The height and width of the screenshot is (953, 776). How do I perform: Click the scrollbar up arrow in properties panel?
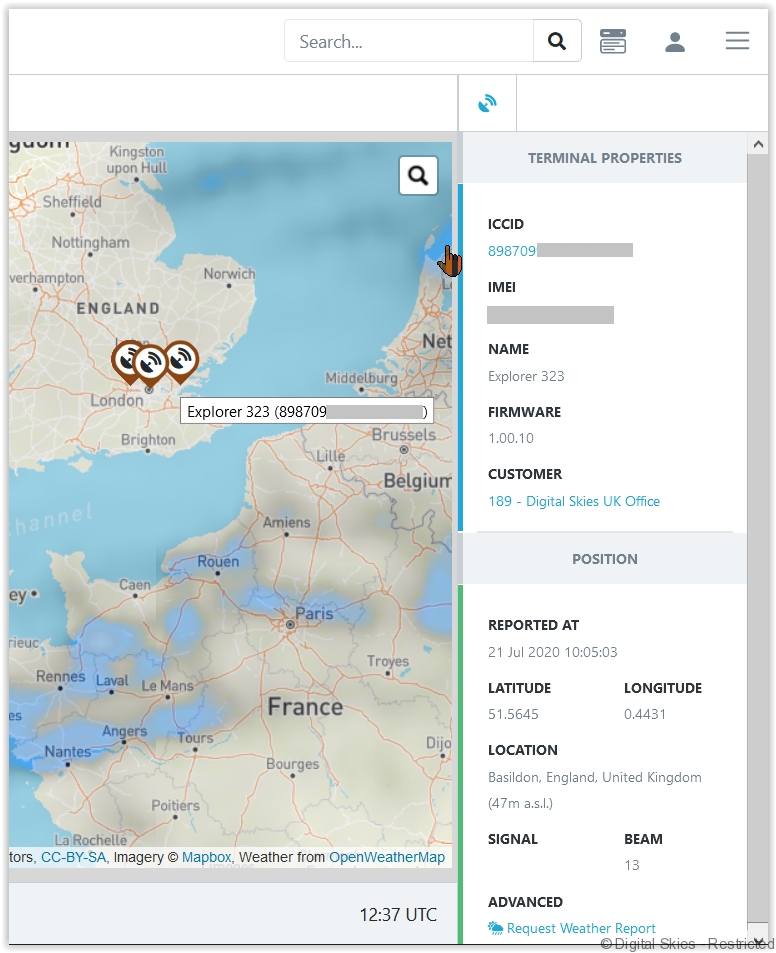tap(757, 145)
